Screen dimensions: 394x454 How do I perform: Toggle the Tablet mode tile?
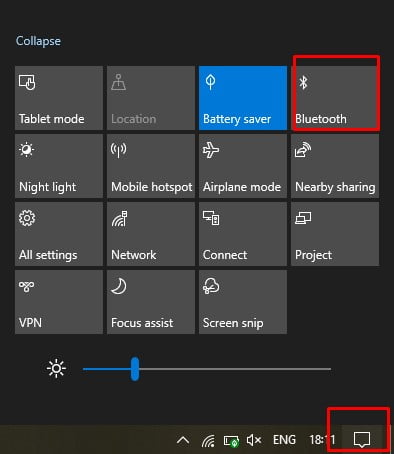(59, 98)
